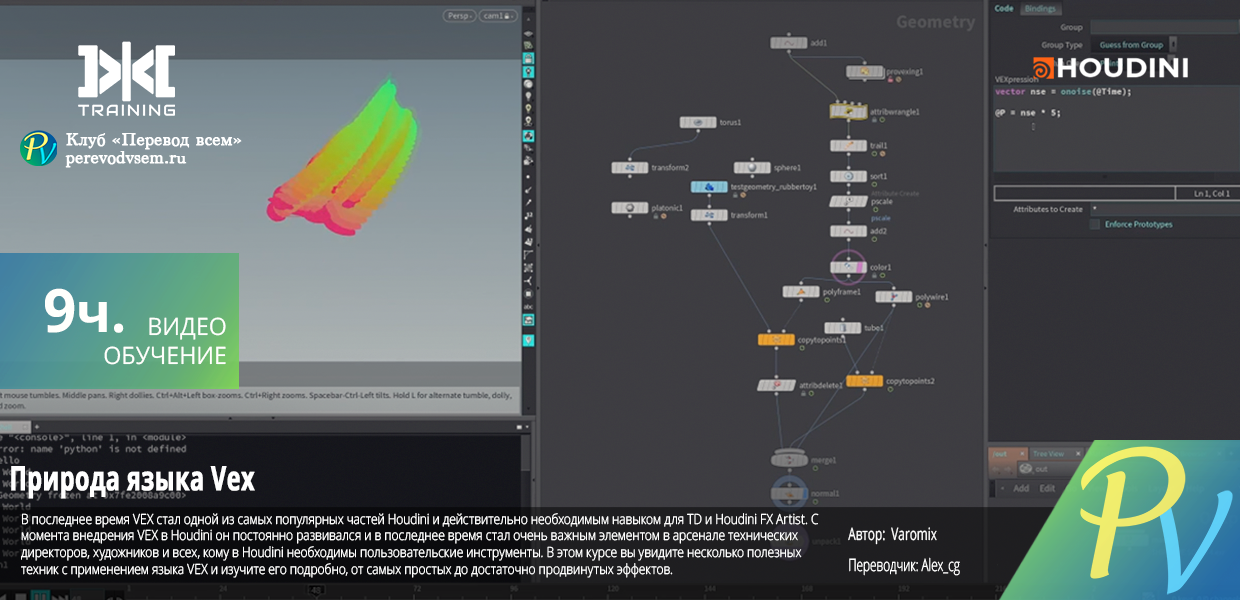Select the trail1 node
1240x600 pixels.
point(848,145)
